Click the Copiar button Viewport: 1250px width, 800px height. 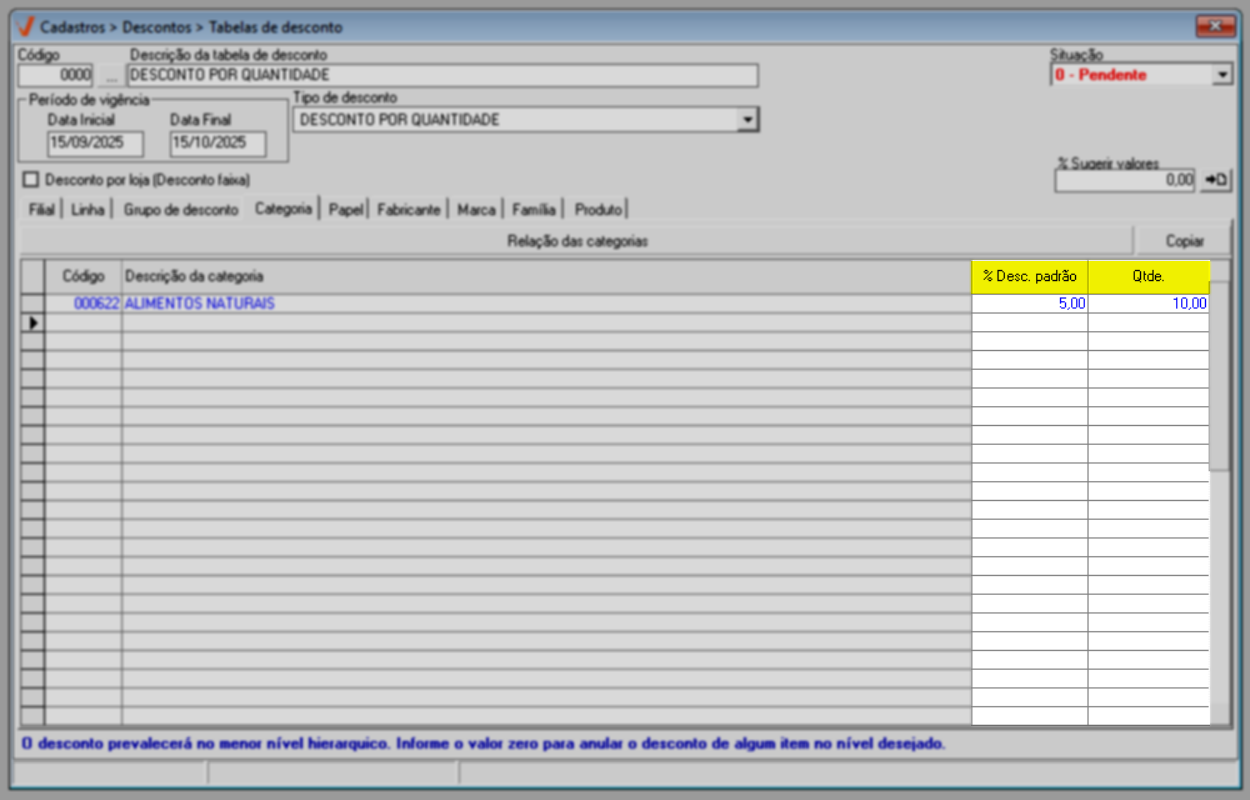click(1185, 241)
